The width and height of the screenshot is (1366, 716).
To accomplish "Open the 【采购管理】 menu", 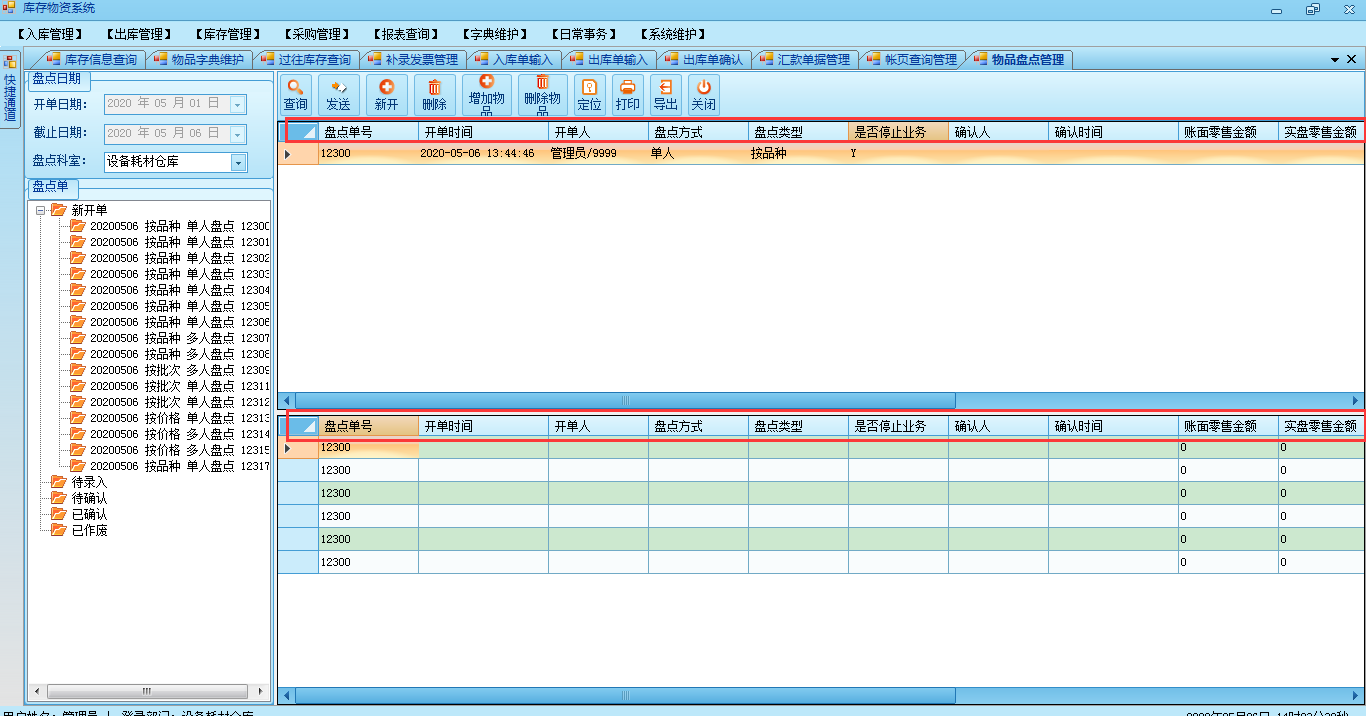I will pos(318,34).
